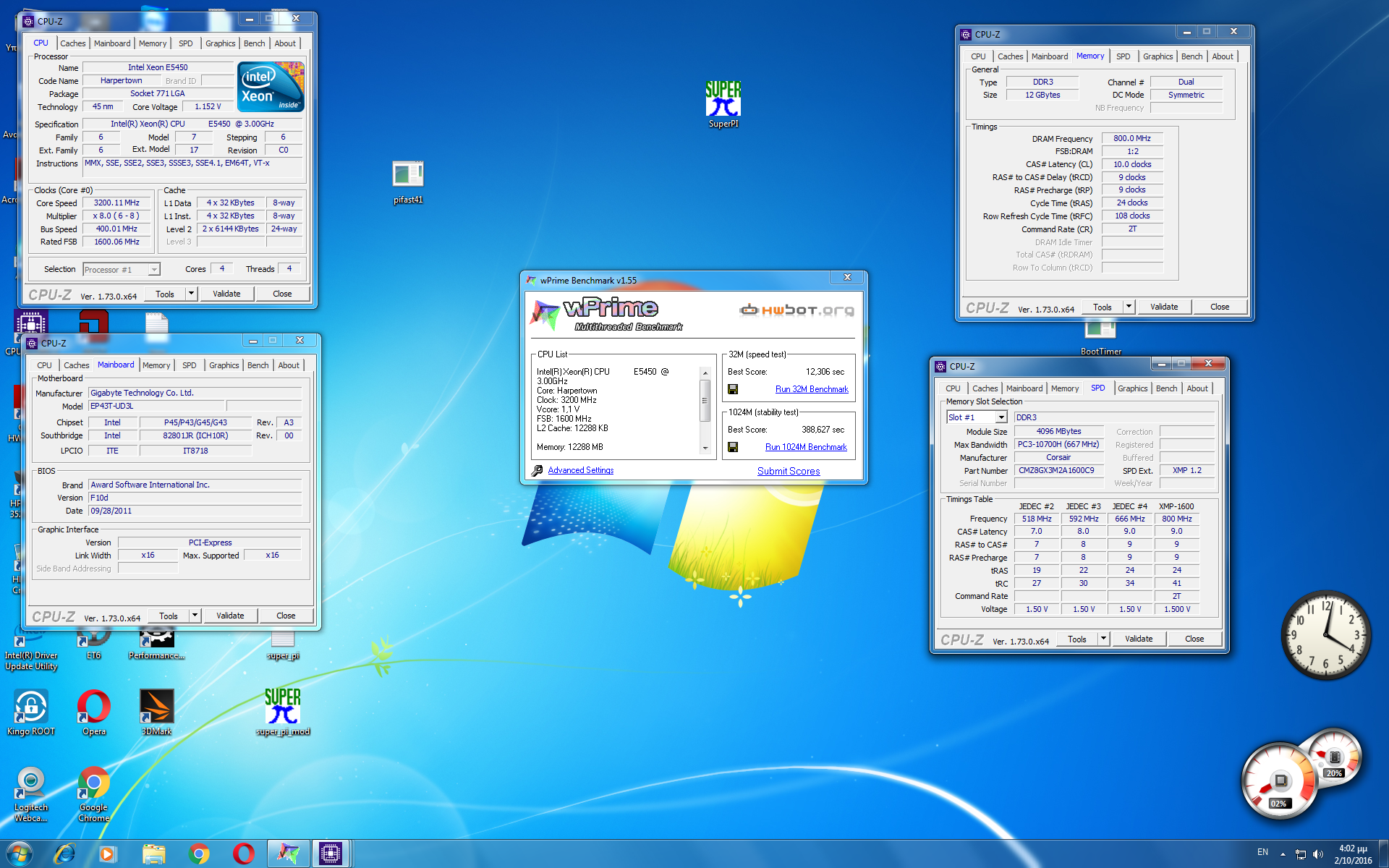This screenshot has height=868, width=1389.
Task: Click wPrime CPU List scrollbar up arrow
Action: pyautogui.click(x=705, y=373)
